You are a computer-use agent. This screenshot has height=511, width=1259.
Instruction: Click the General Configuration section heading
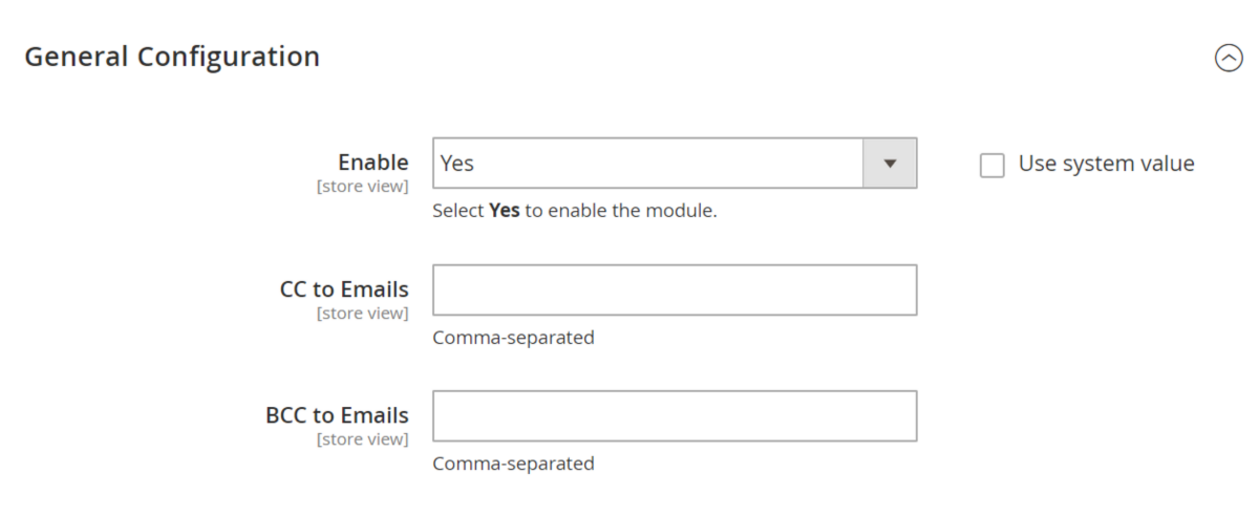click(x=171, y=57)
